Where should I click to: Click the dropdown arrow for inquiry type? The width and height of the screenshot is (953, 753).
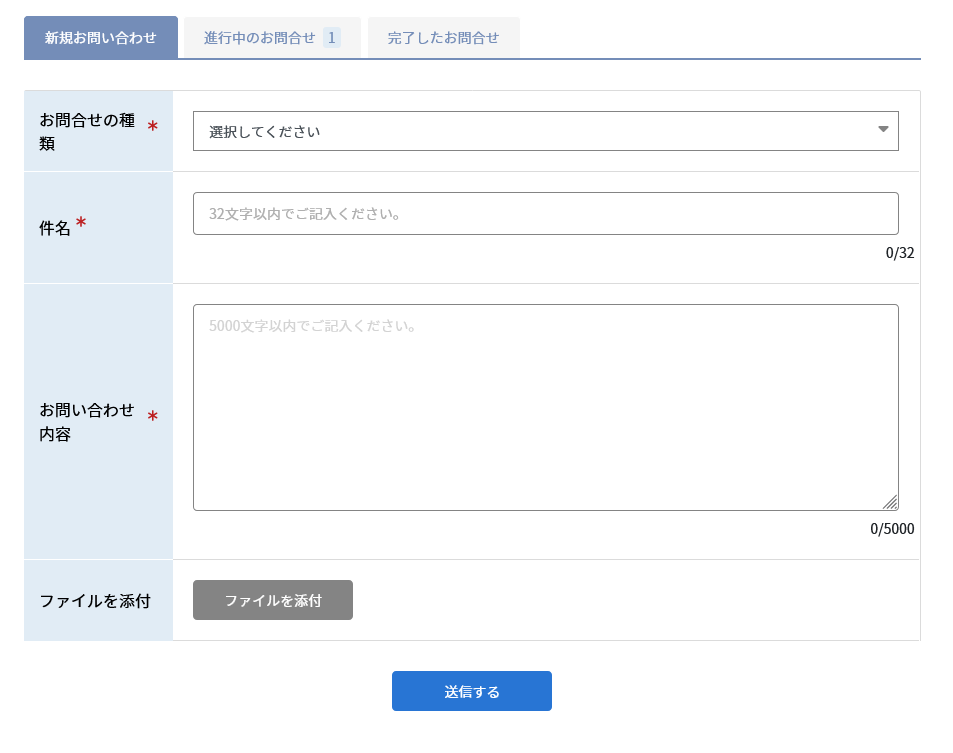pos(883,129)
